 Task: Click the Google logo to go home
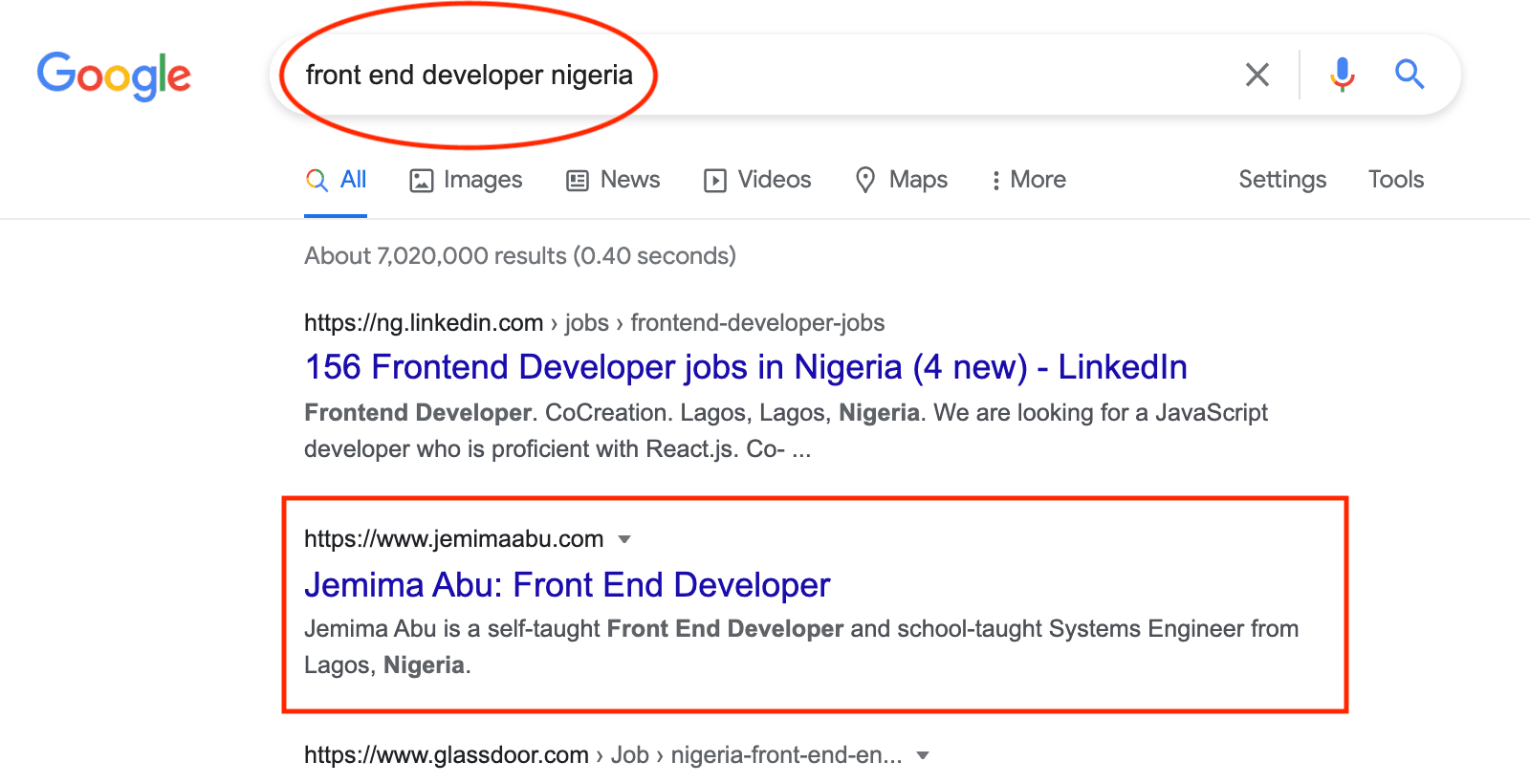114,76
